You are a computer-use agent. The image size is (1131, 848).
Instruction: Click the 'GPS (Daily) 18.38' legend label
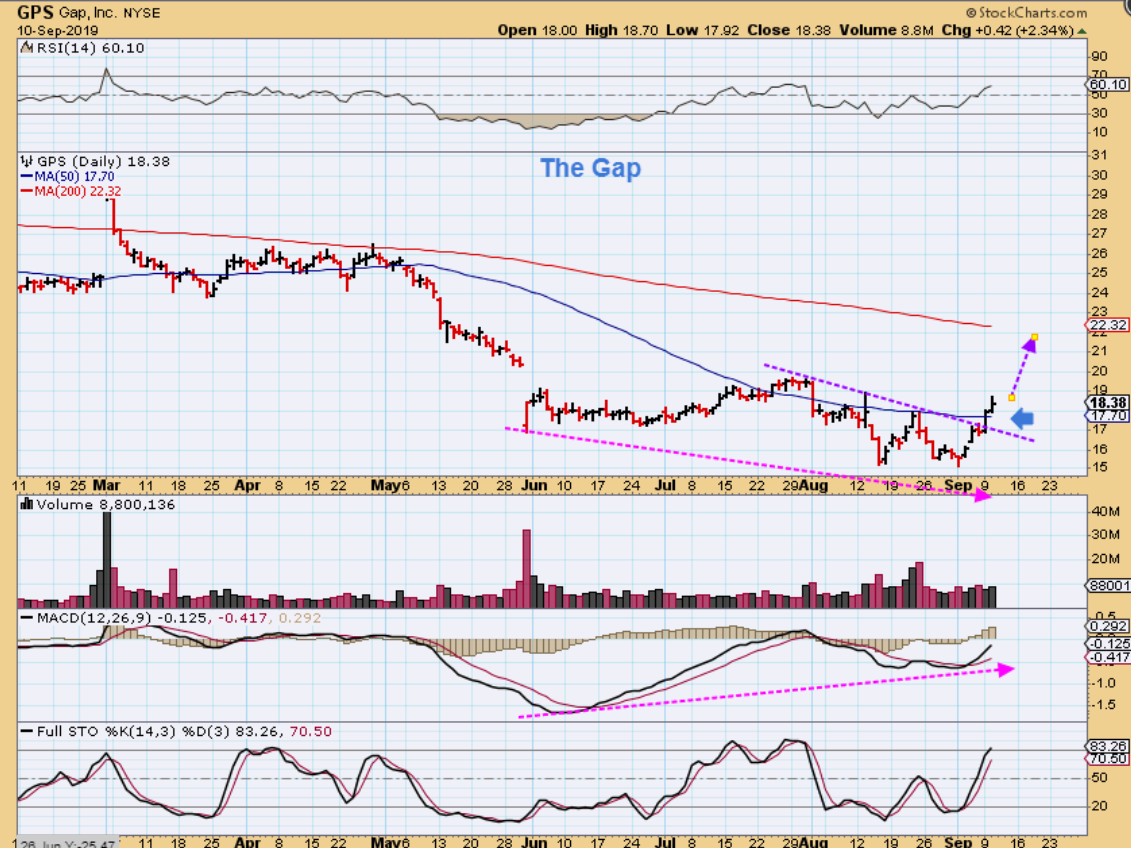click(103, 162)
